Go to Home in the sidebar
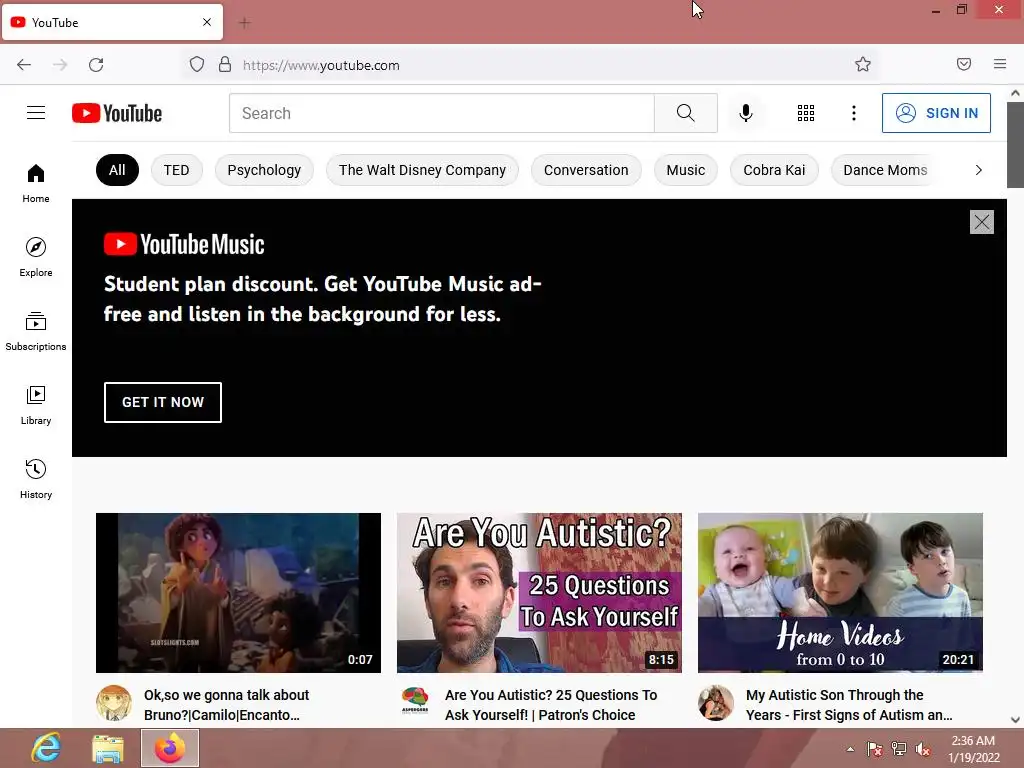 pyautogui.click(x=36, y=184)
